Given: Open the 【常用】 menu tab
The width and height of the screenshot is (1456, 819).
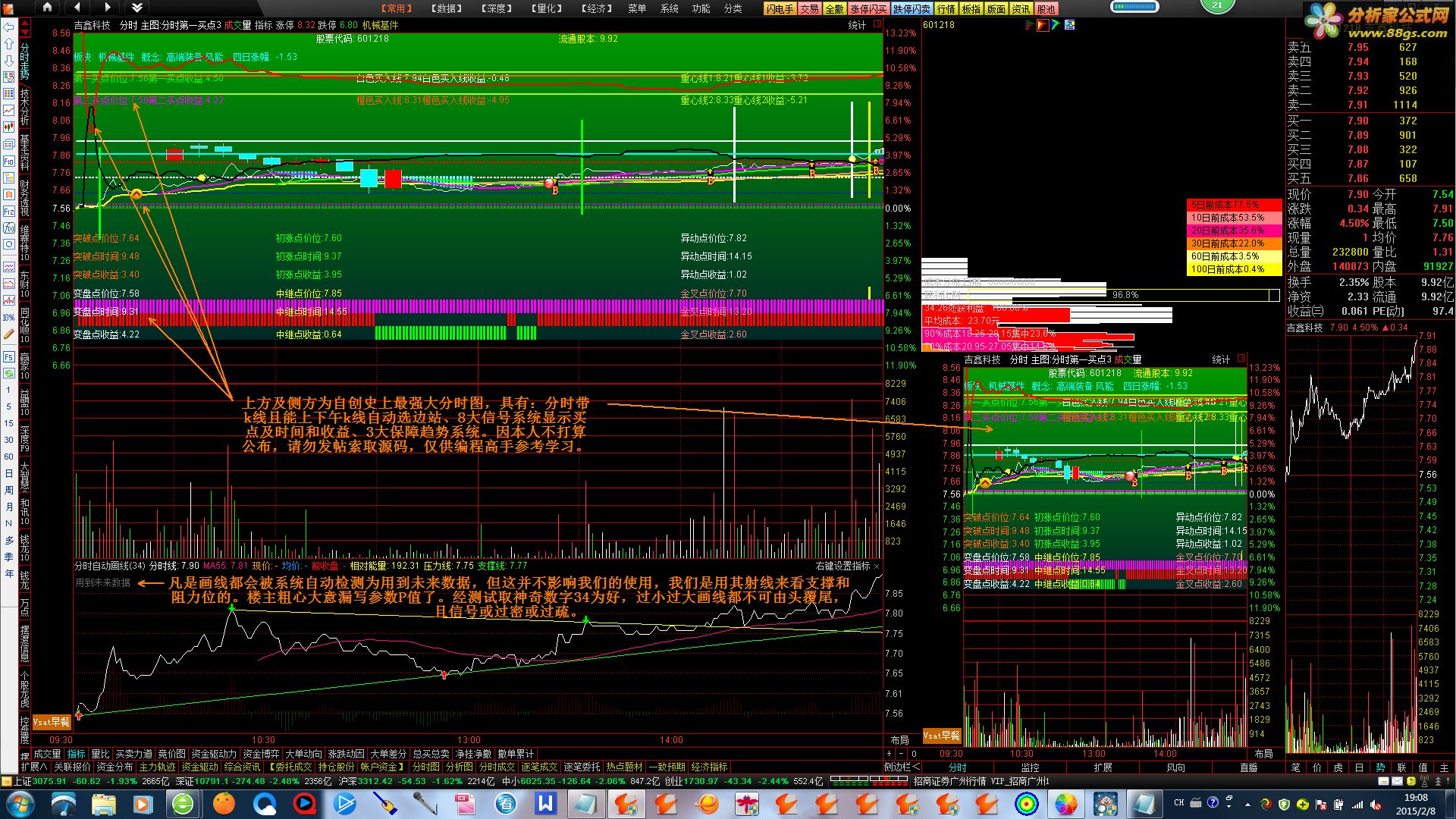Looking at the screenshot, I should pos(397,8).
